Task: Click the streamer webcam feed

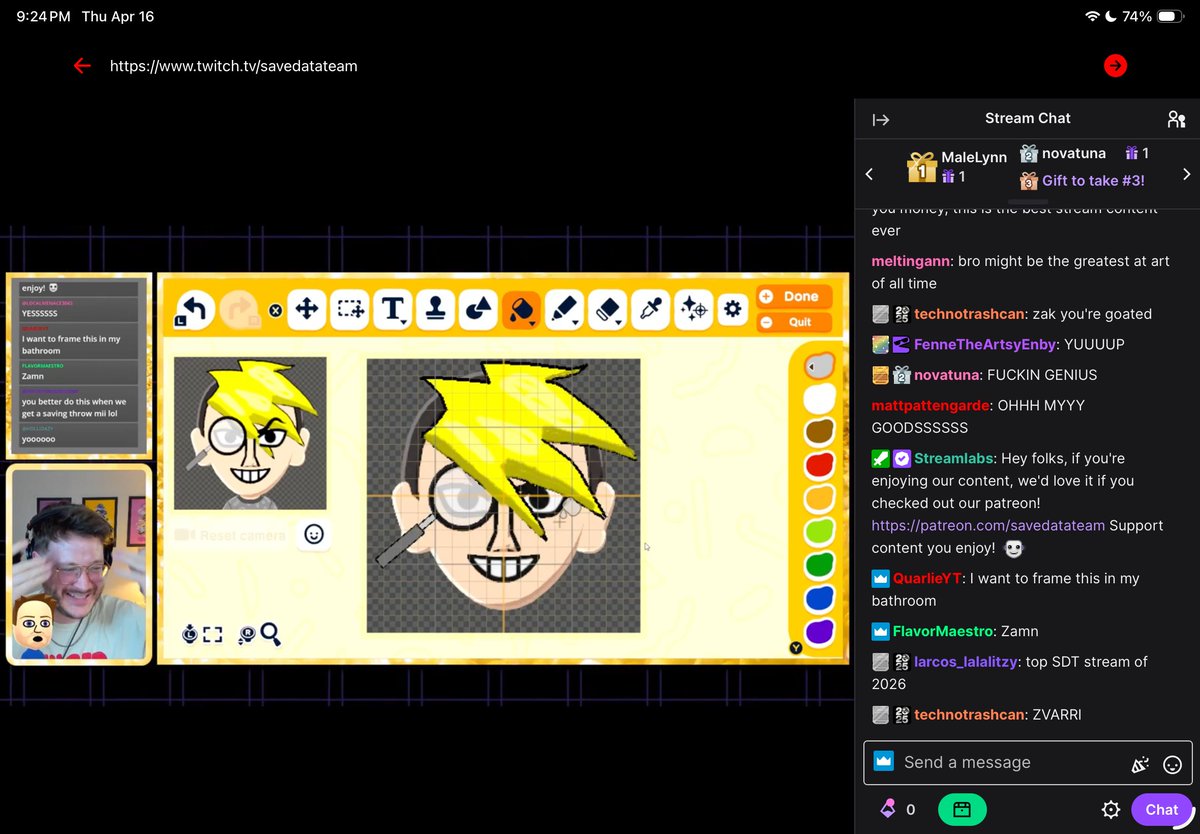Action: (79, 563)
